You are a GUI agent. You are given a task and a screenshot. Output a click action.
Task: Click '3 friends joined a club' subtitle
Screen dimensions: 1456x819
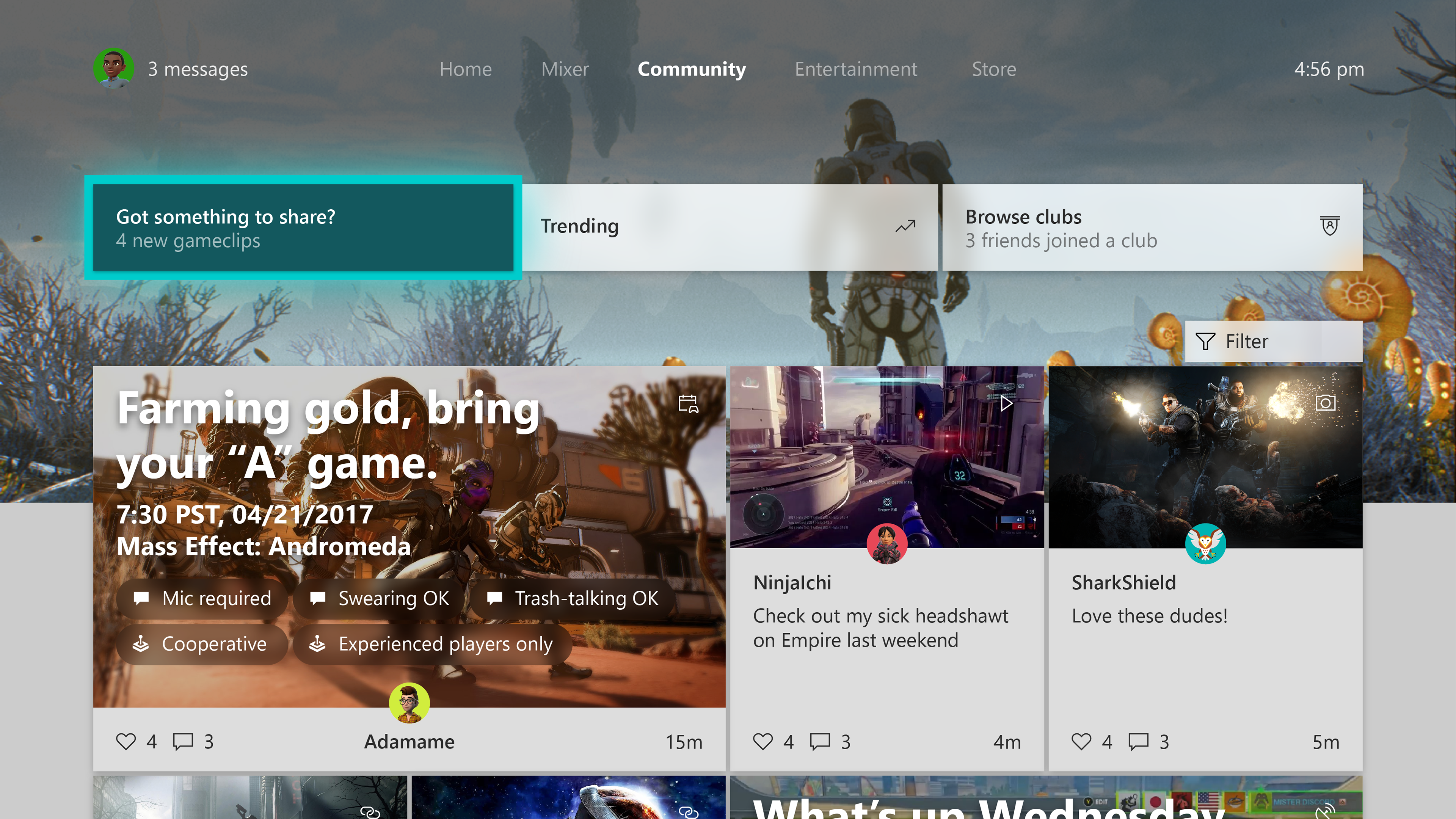[x=1061, y=241]
